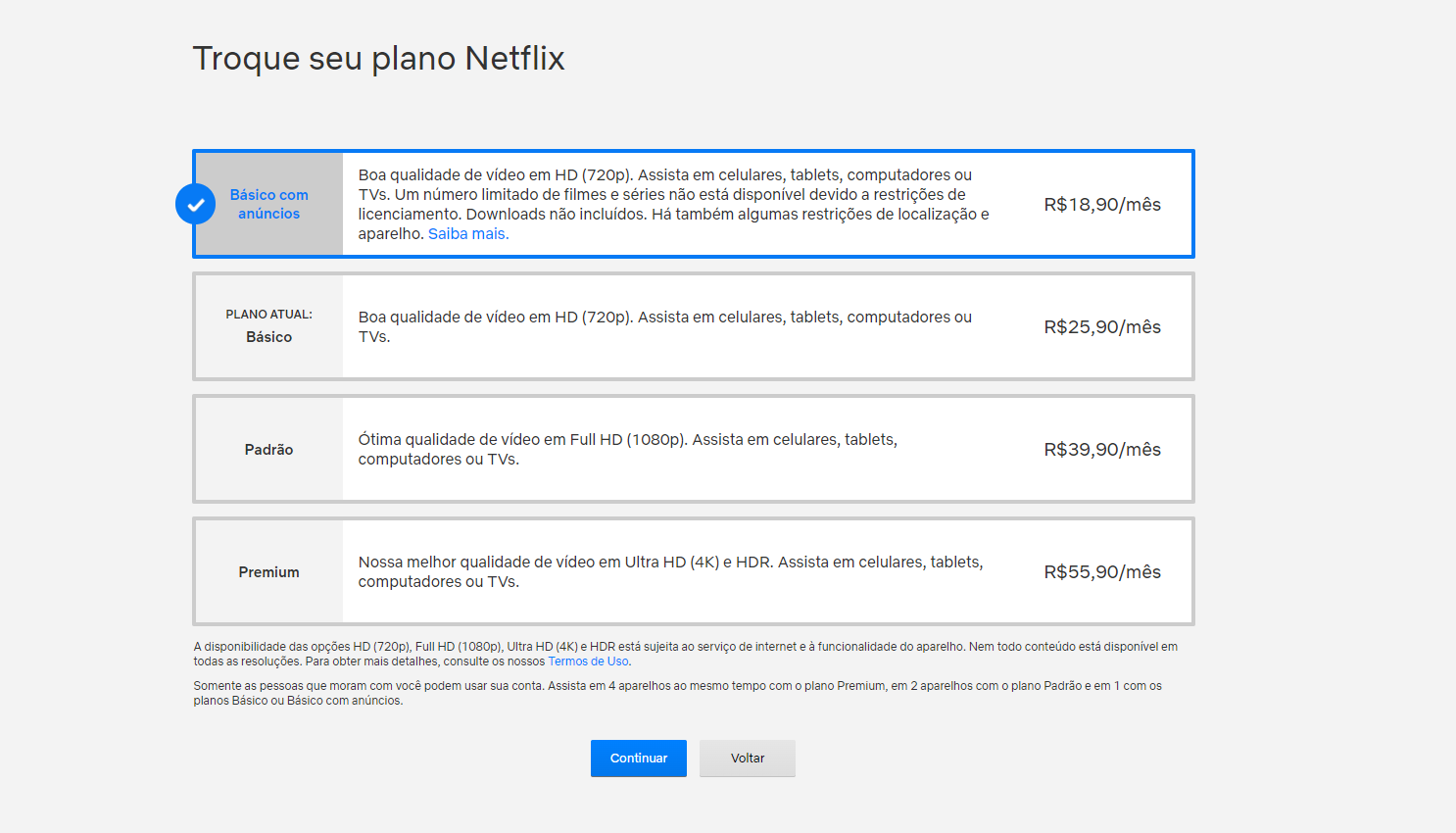Click the Full HD (1080p) plan description
Screen dimensions: 1456x833
tap(628, 449)
